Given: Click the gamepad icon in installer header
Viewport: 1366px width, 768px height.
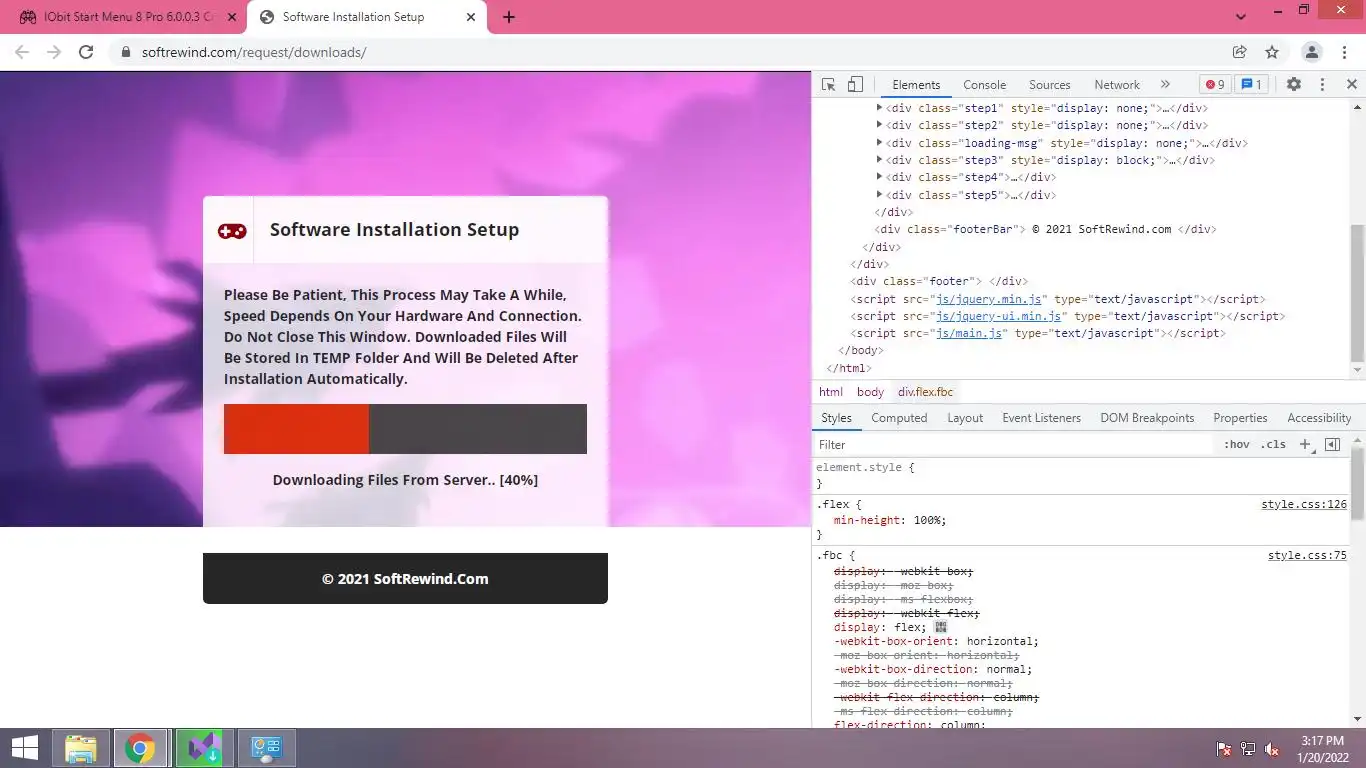Looking at the screenshot, I should pyautogui.click(x=232, y=231).
